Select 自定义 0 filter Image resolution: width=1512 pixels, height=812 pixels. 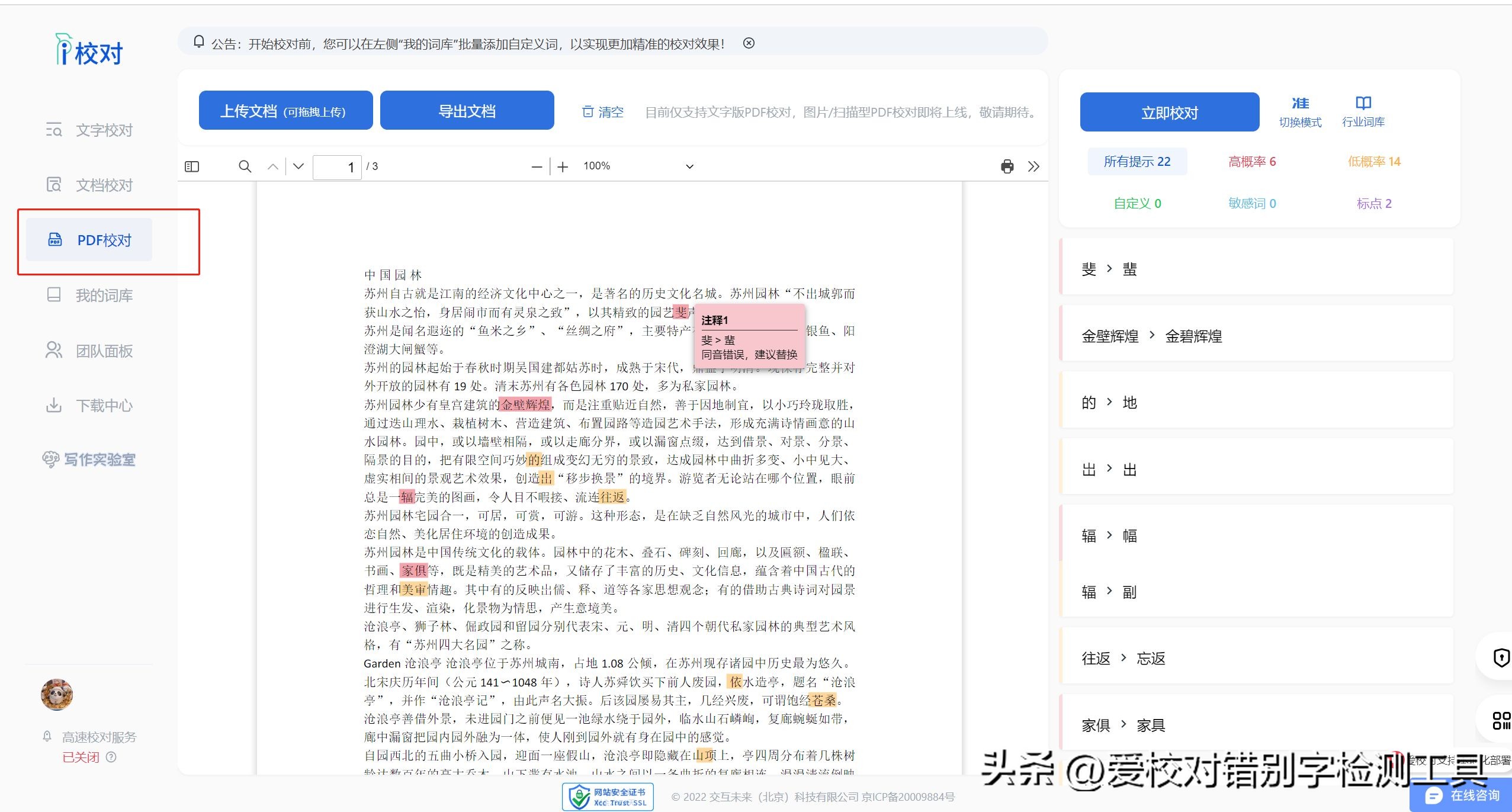click(1137, 203)
